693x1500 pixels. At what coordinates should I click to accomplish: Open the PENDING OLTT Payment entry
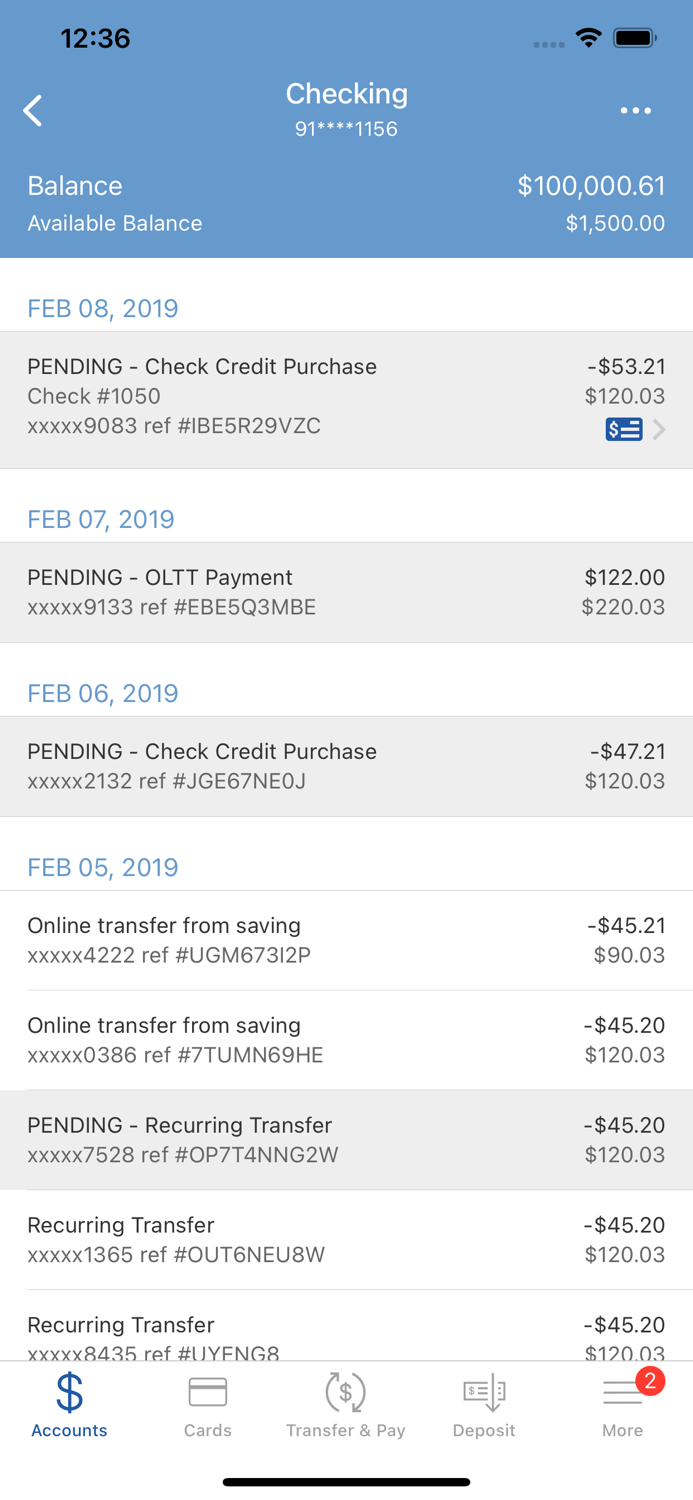[346, 591]
